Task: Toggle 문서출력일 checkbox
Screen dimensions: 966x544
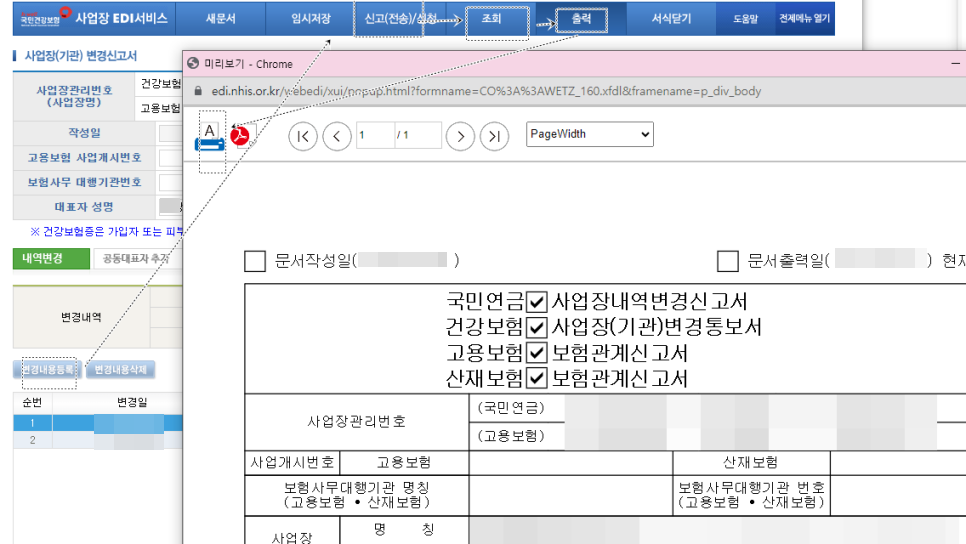Action: coord(728,261)
